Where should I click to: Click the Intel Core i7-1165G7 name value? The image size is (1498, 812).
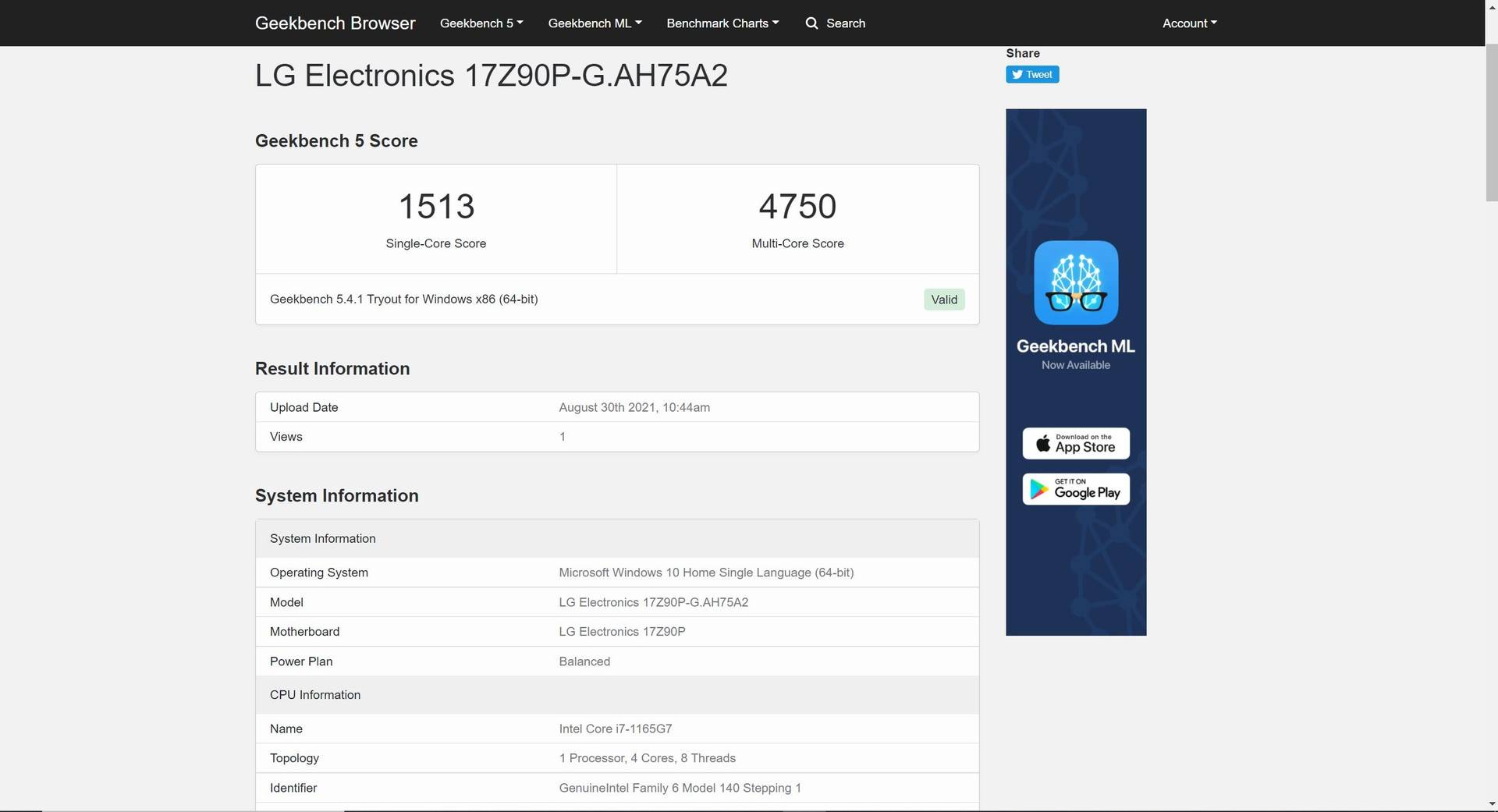(x=615, y=729)
